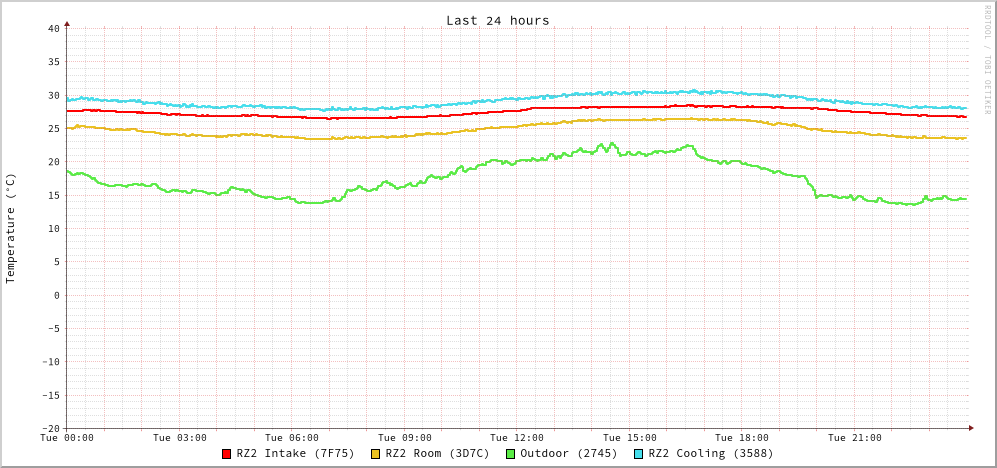Screen dimensions: 997x468
Task: Click the 'Tue 21:00' time label
Action: click(x=855, y=437)
